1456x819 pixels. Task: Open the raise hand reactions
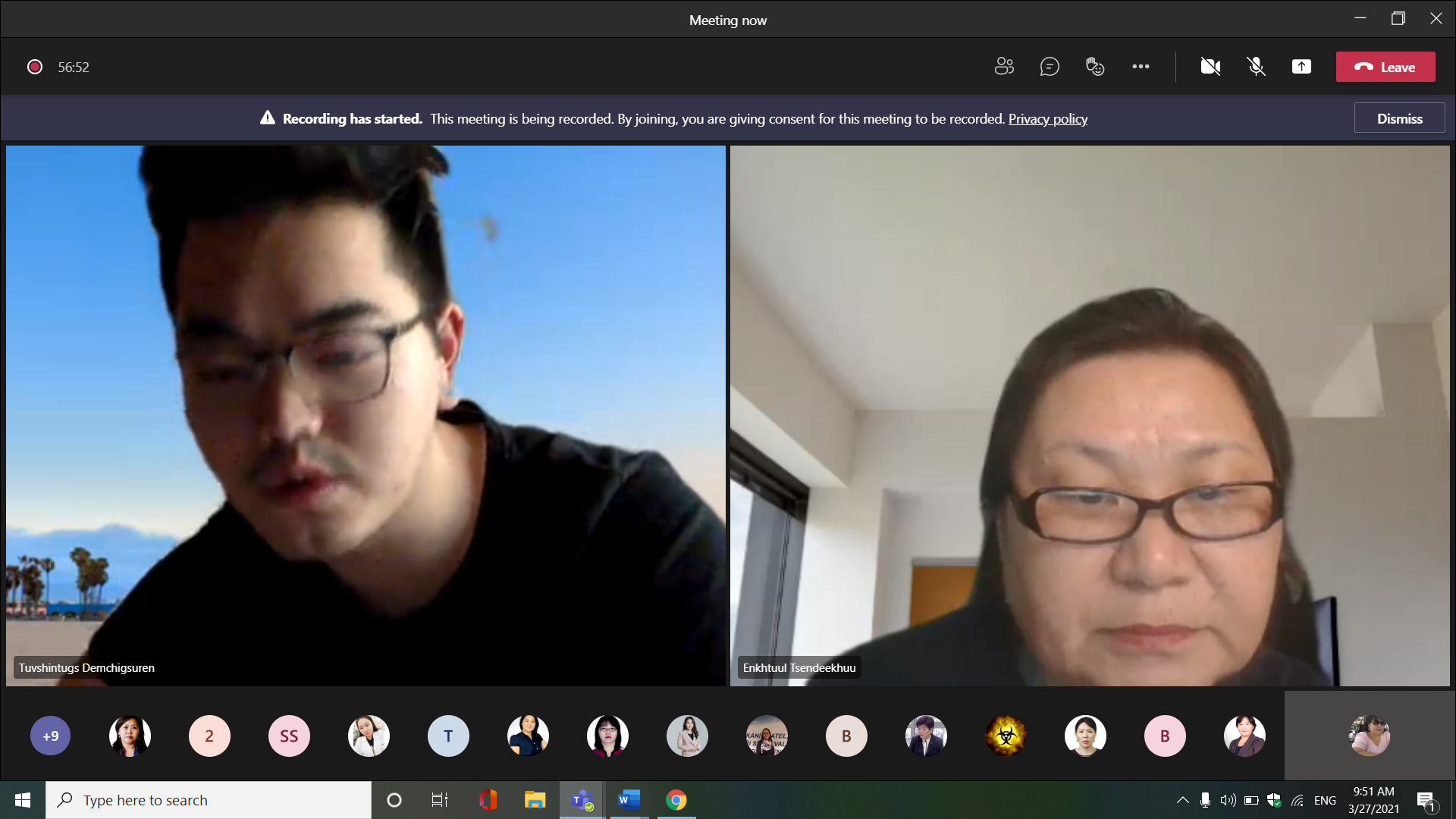click(x=1095, y=67)
